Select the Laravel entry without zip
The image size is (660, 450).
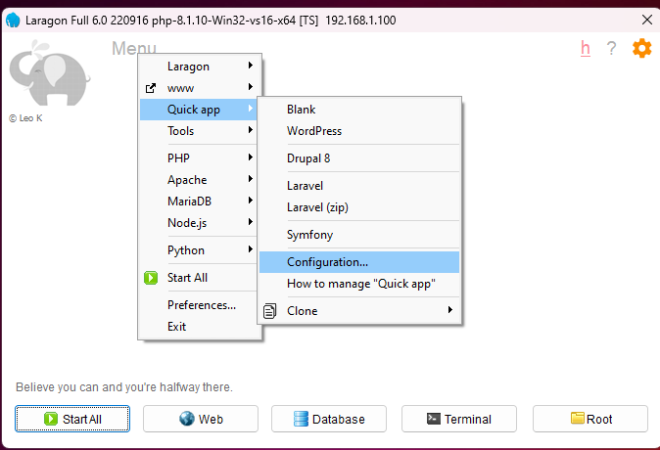pos(359,186)
